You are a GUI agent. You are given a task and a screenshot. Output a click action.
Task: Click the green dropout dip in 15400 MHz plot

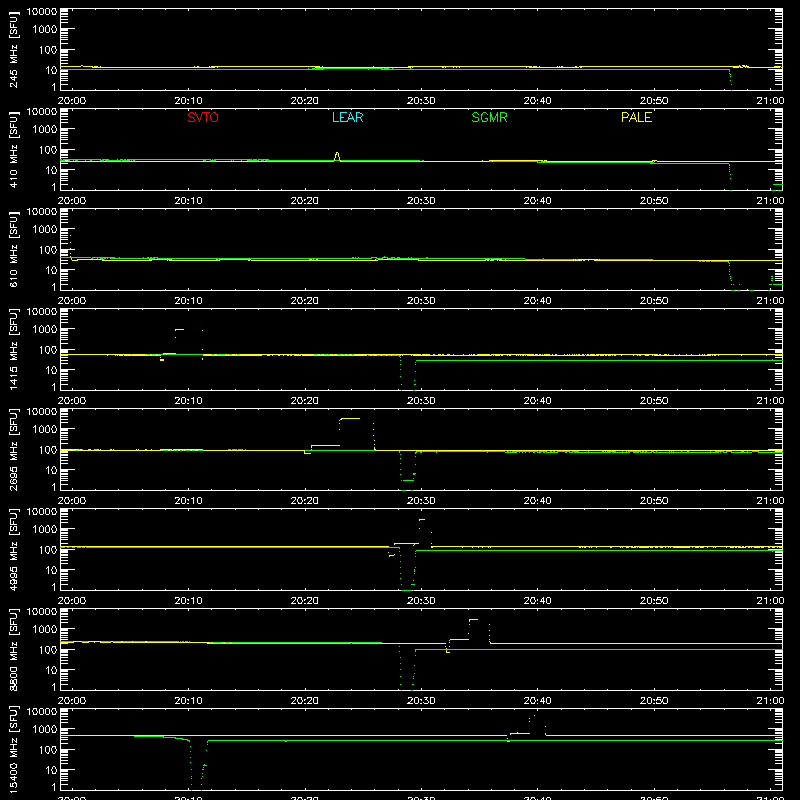coord(197,765)
